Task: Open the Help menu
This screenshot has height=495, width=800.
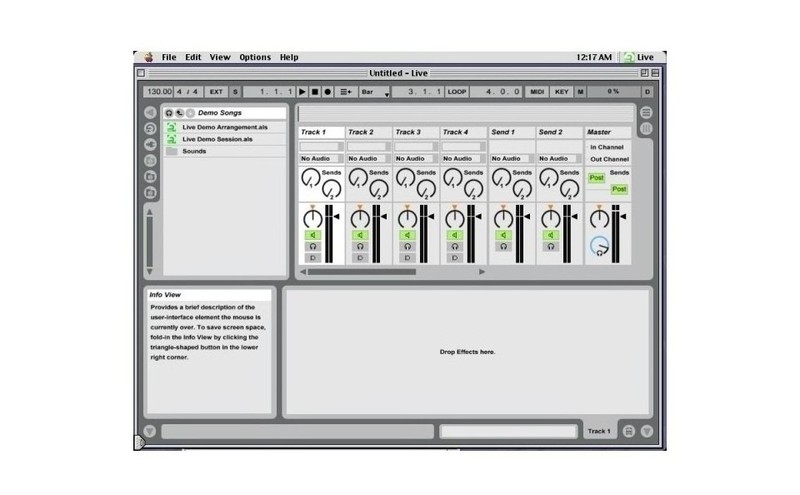Action: coord(289,57)
